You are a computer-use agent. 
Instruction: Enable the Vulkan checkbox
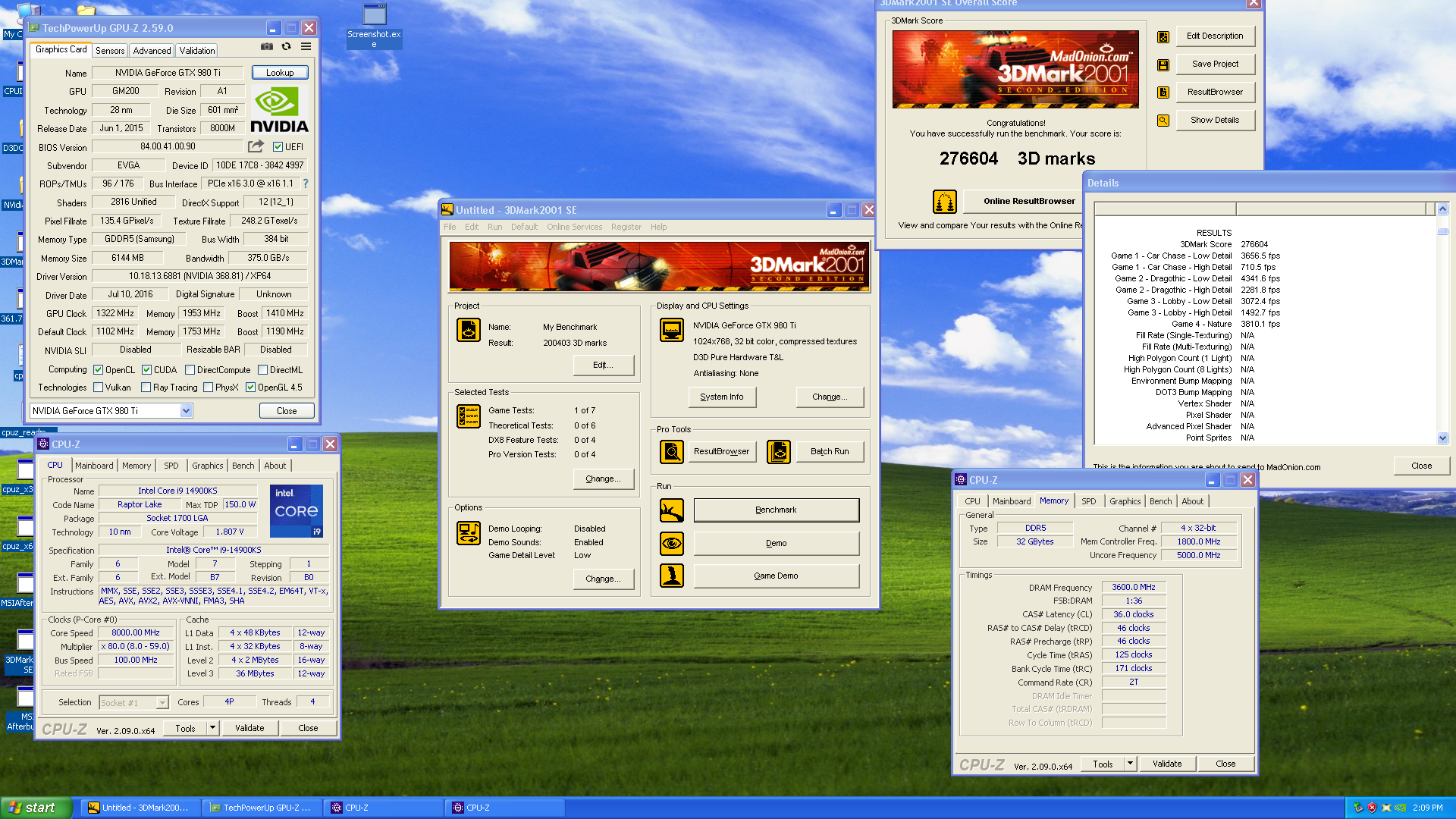point(98,388)
